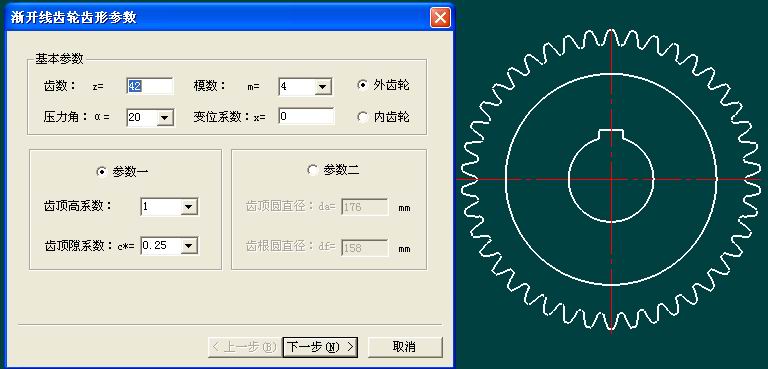
Task: Click the 基本参数 group label
Action: tap(59, 60)
